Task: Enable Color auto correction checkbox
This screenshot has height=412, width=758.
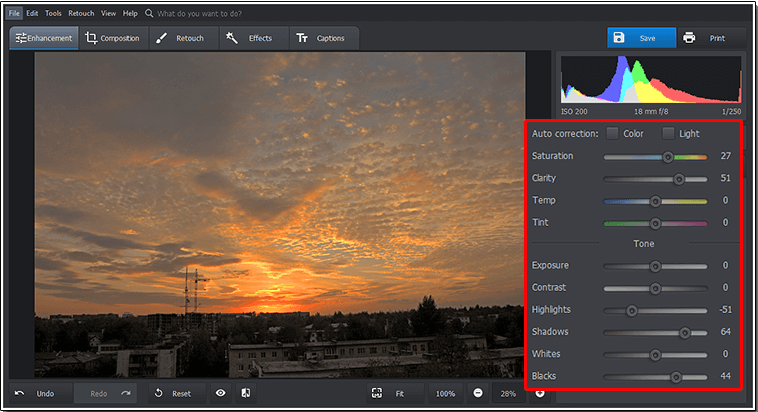Action: (x=612, y=133)
